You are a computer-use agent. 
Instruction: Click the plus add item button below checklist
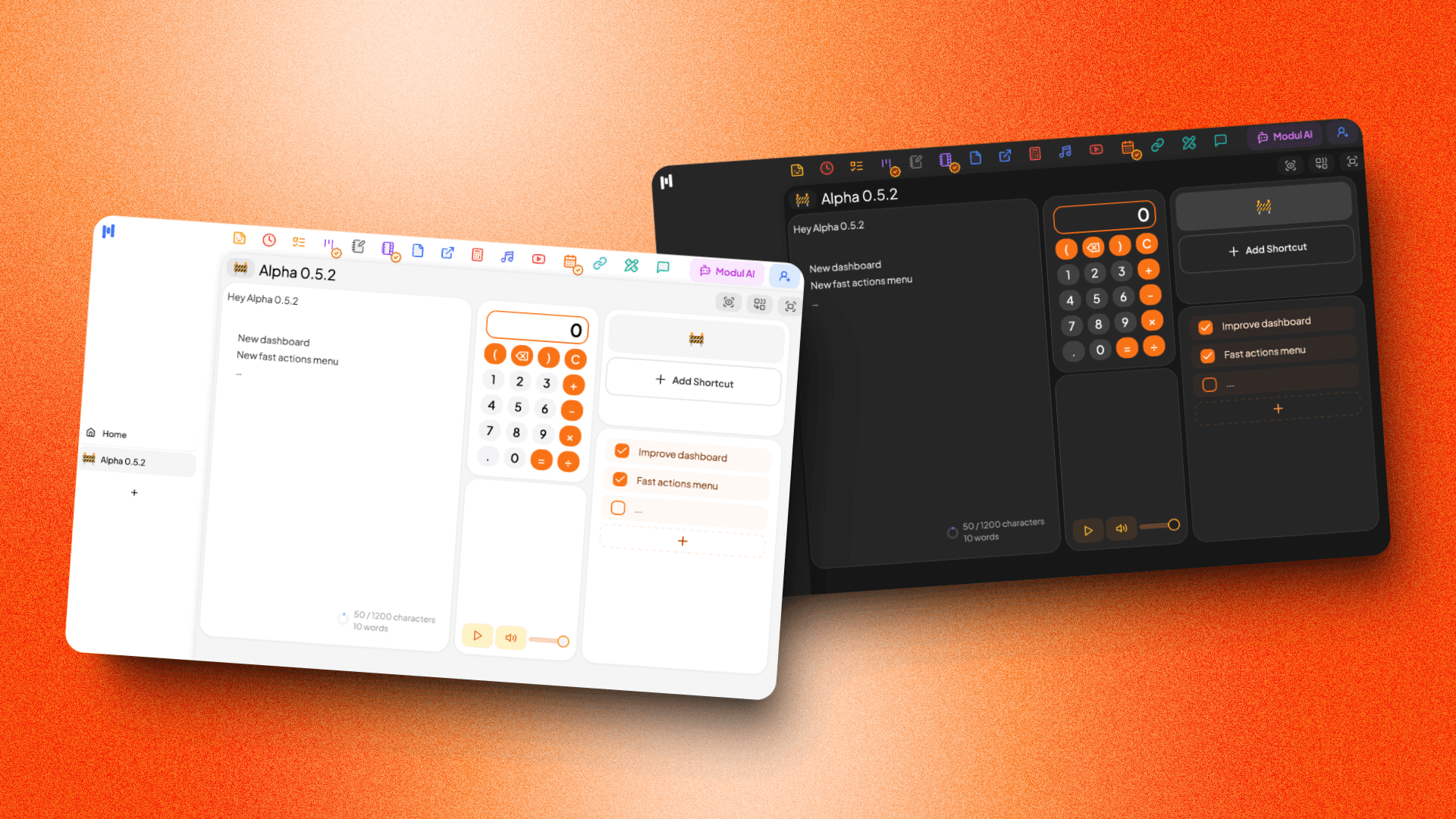click(682, 541)
